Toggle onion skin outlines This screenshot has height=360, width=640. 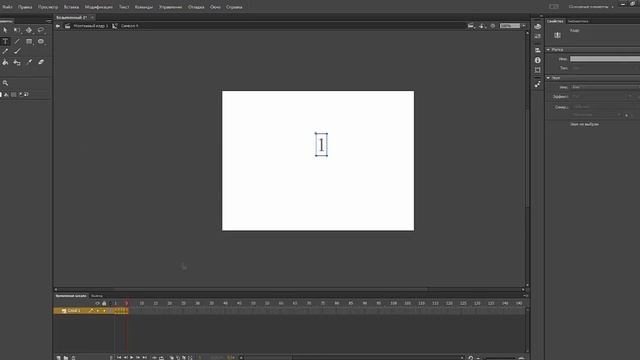pos(178,358)
